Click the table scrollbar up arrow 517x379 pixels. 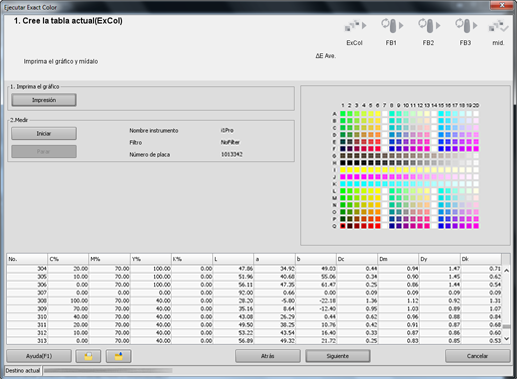tap(506, 270)
